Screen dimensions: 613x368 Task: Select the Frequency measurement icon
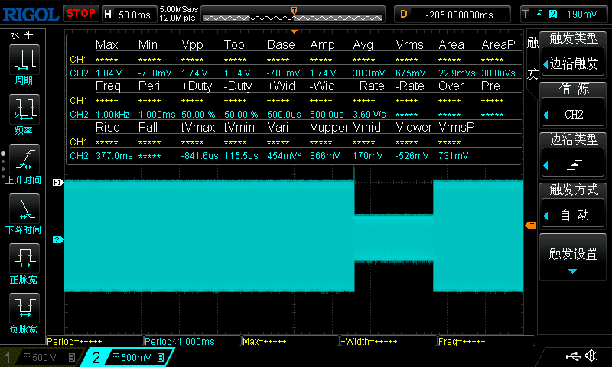click(x=24, y=109)
